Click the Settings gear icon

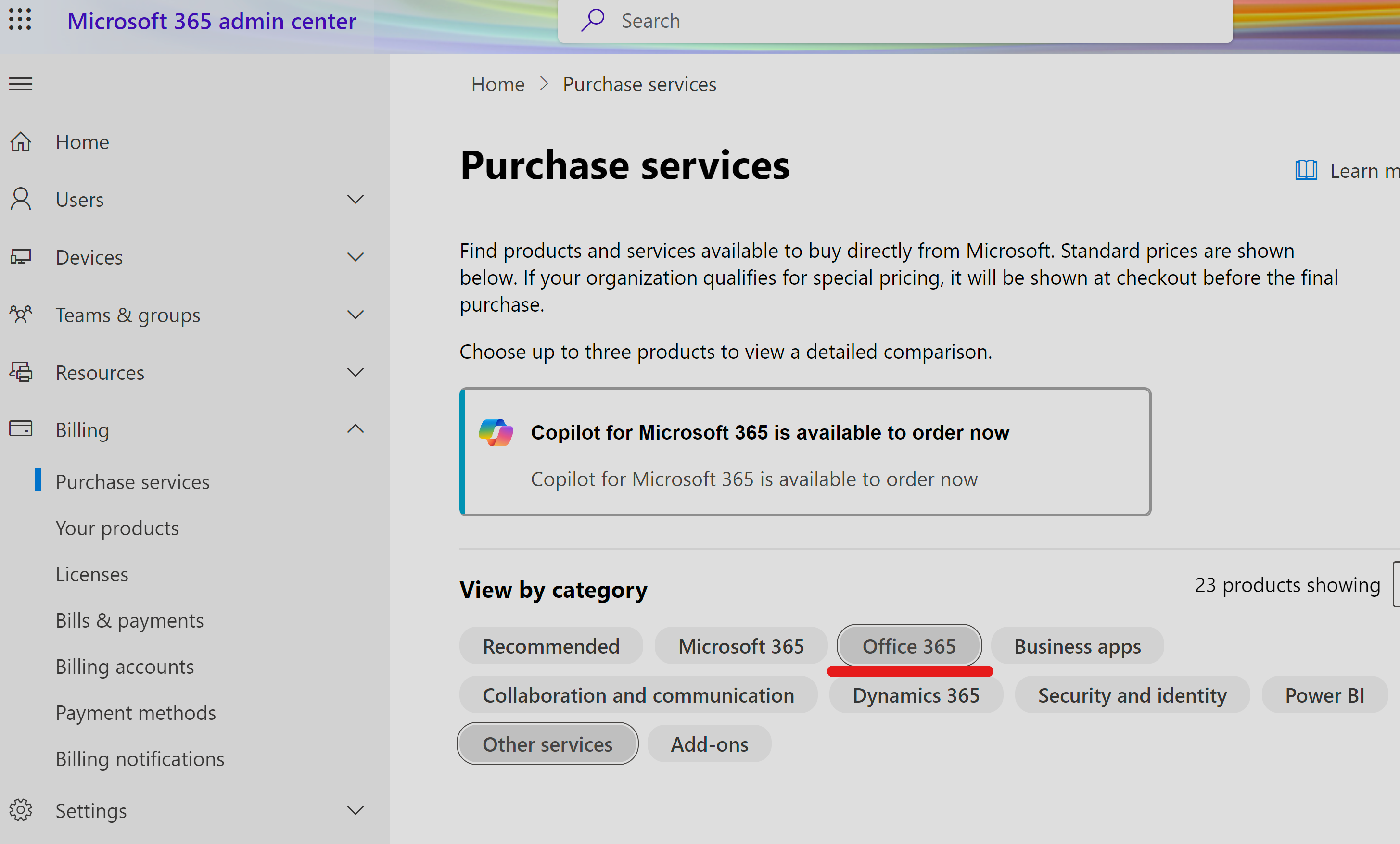pos(21,810)
